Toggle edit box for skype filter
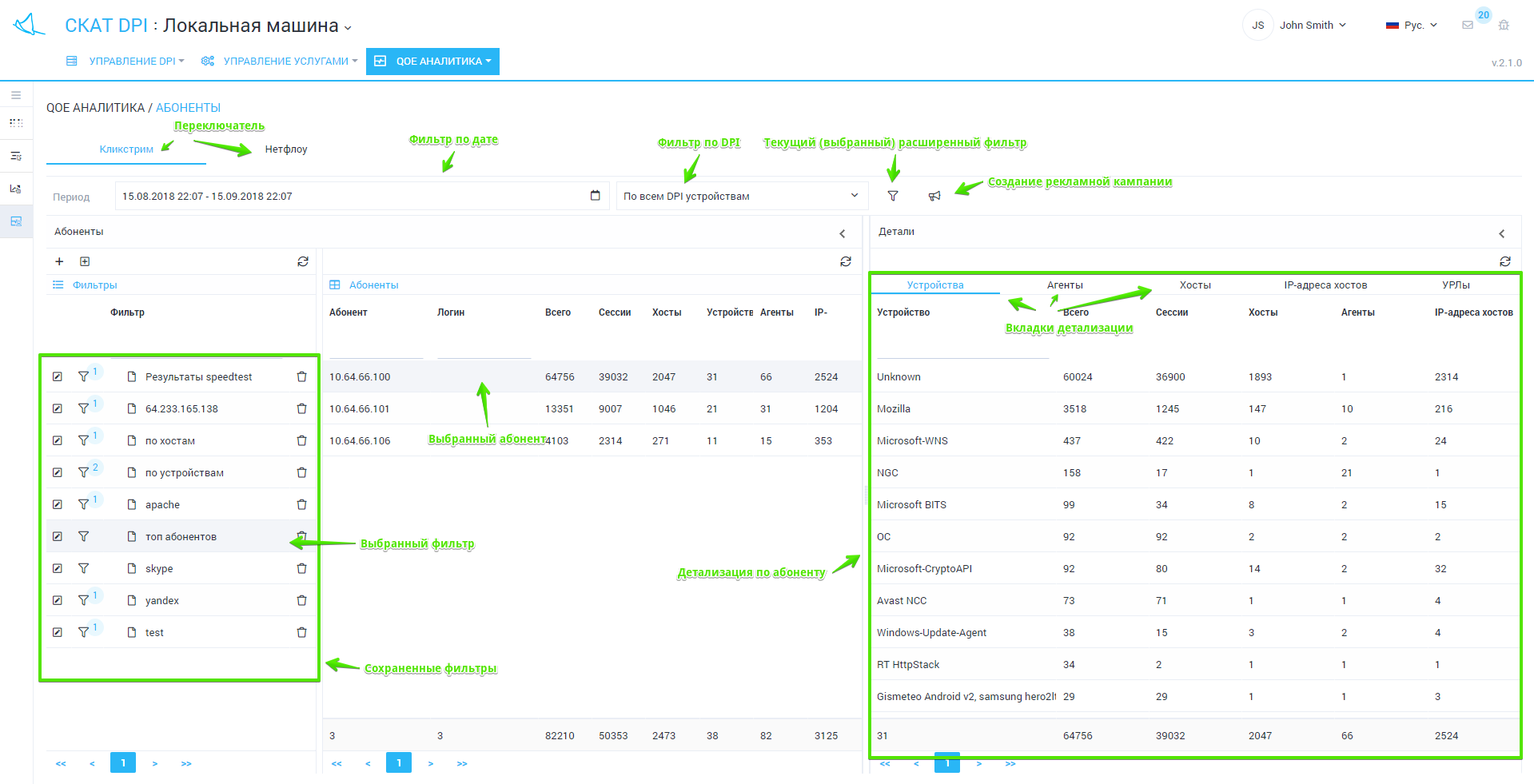Screen dimensions: 1534x784 58,568
